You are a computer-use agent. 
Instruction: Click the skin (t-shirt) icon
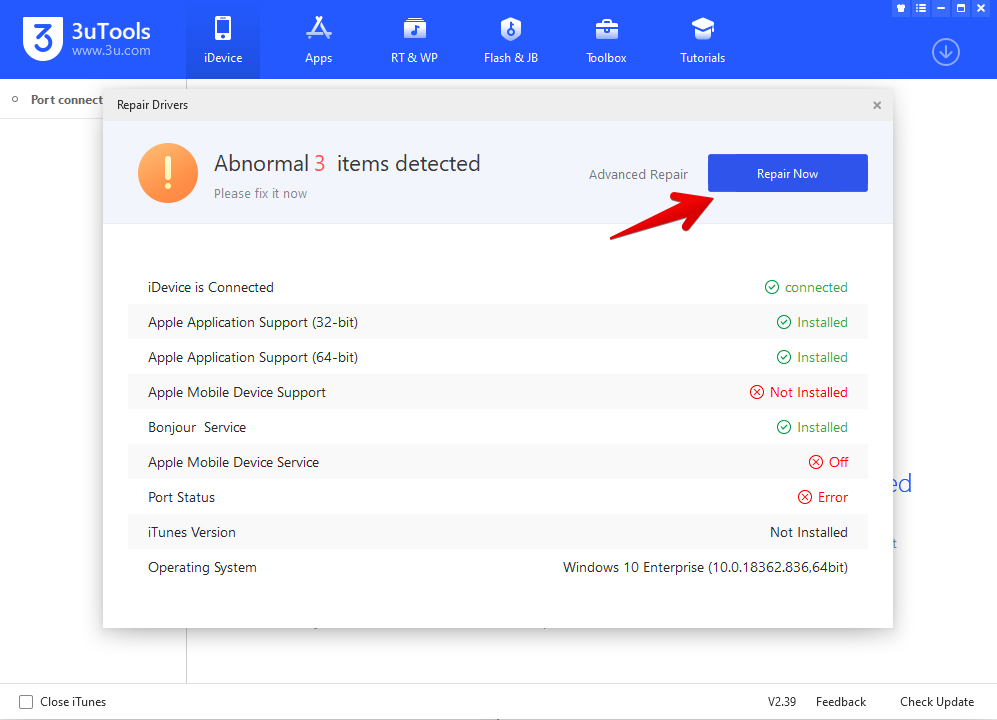[900, 8]
